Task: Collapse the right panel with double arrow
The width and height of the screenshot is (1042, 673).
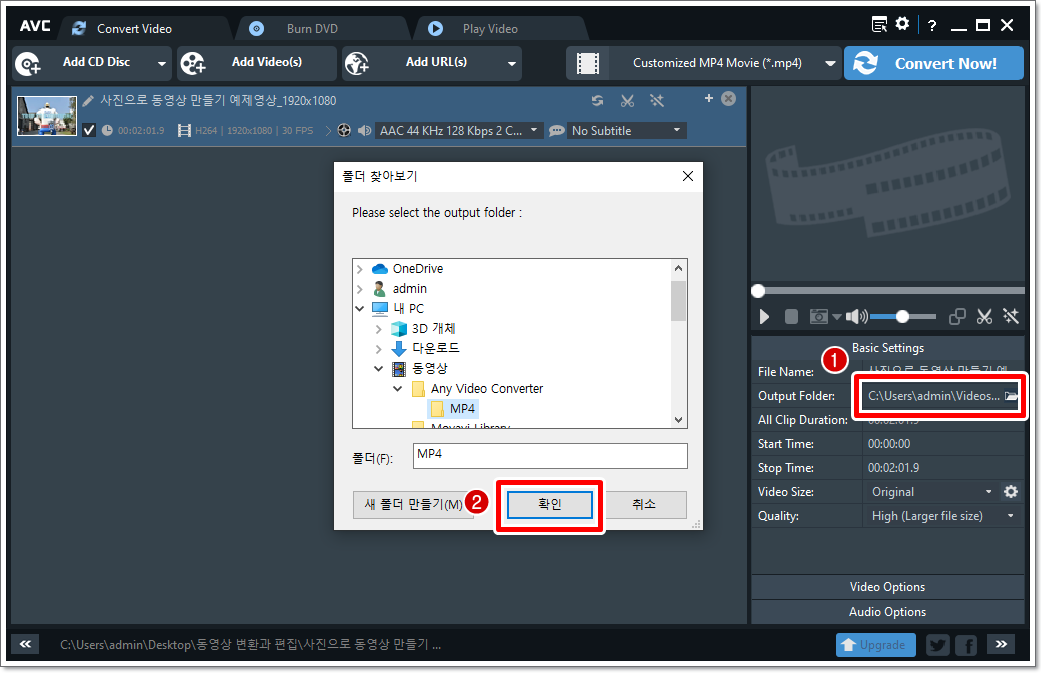Action: tap(1001, 644)
